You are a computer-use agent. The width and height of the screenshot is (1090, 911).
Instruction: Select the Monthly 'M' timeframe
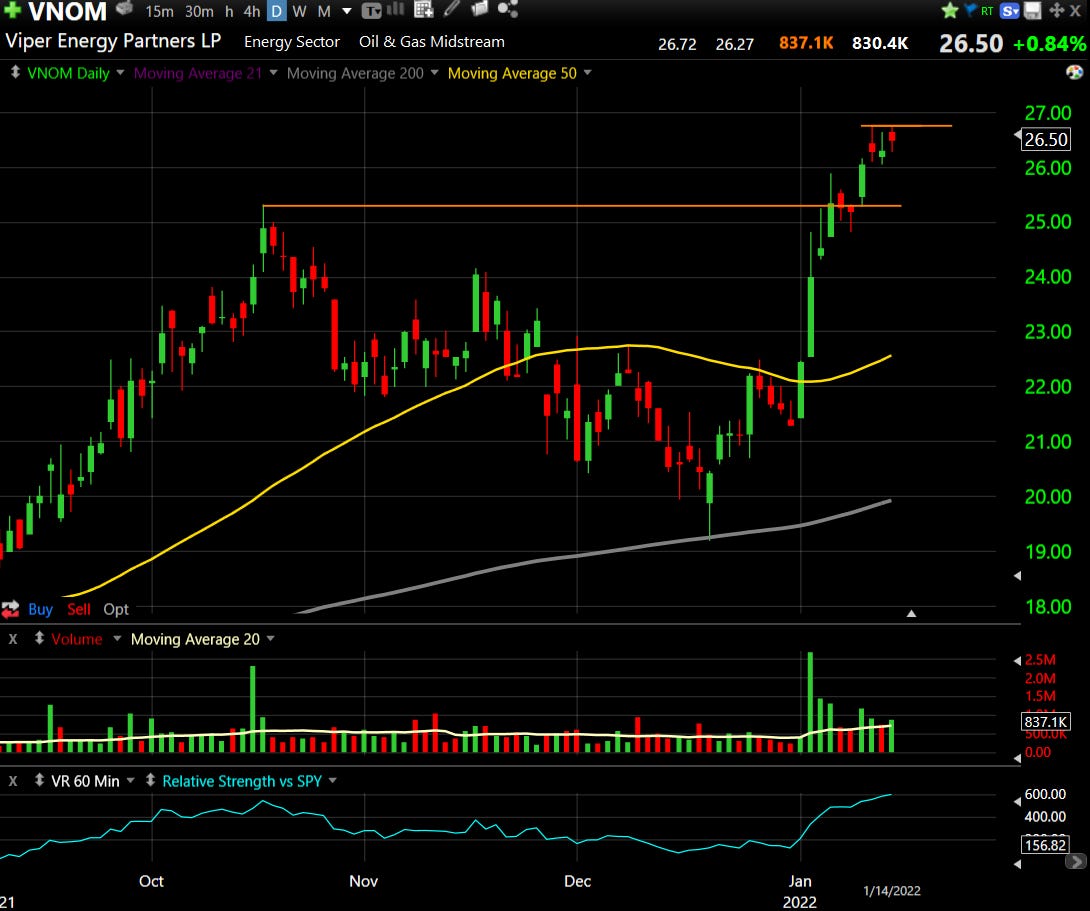point(324,11)
